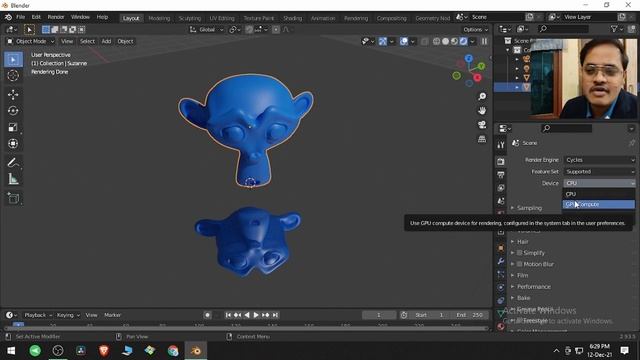This screenshot has width=640, height=360.
Task: Select the Measure tool
Action: pyautogui.click(x=13, y=179)
